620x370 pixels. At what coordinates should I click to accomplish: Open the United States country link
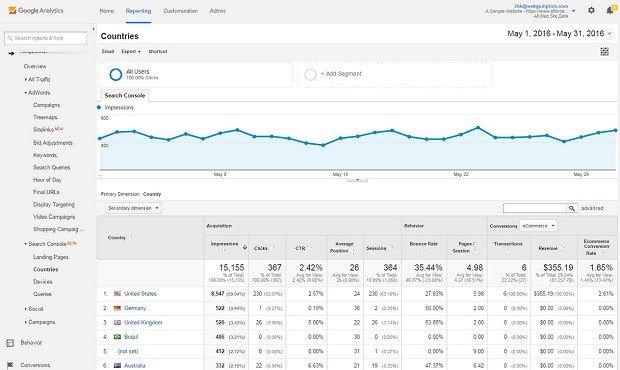(x=140, y=294)
